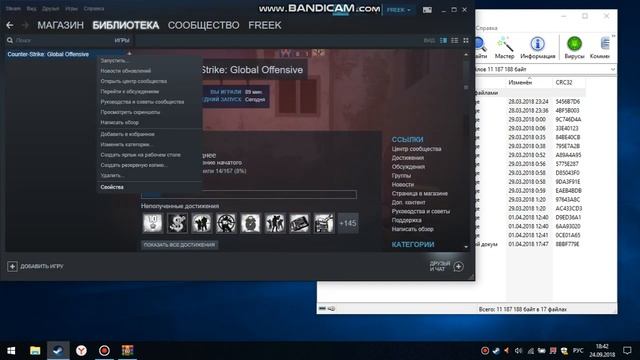The width and height of the screenshot is (640, 360).
Task: Open Steam menu in menu bar
Action: click(x=13, y=8)
